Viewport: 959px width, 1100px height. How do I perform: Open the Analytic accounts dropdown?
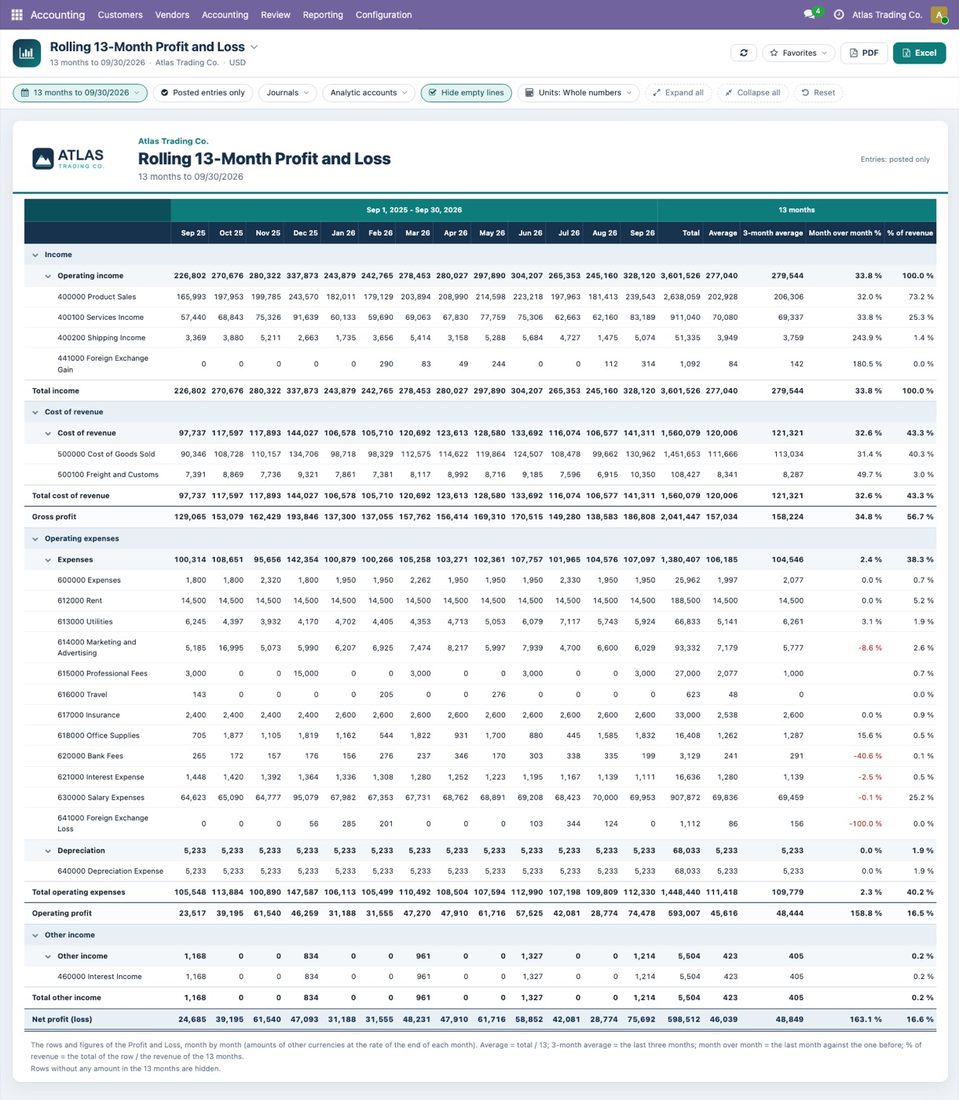click(368, 93)
